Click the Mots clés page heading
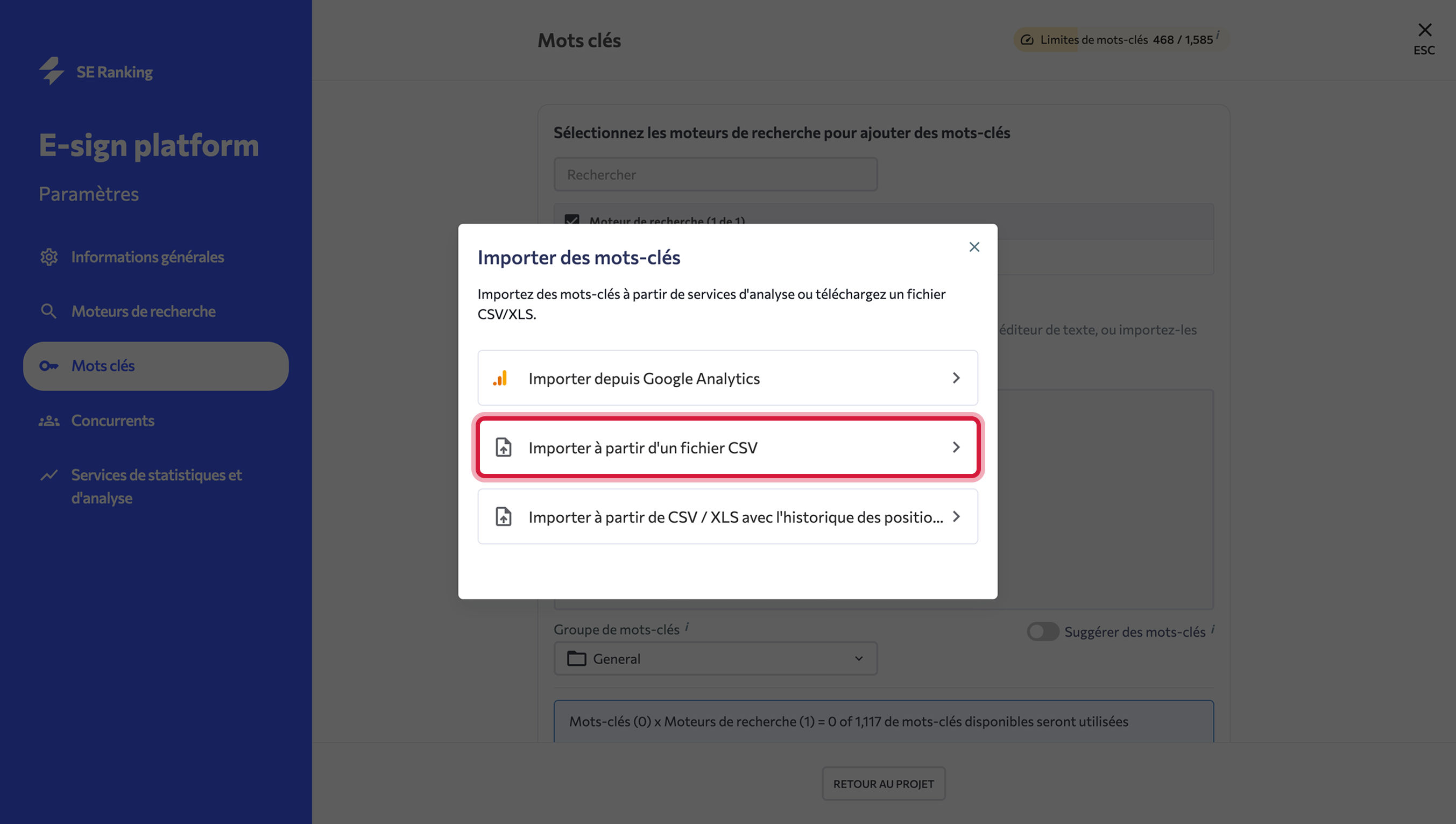The height and width of the screenshot is (824, 1456). [x=579, y=40]
